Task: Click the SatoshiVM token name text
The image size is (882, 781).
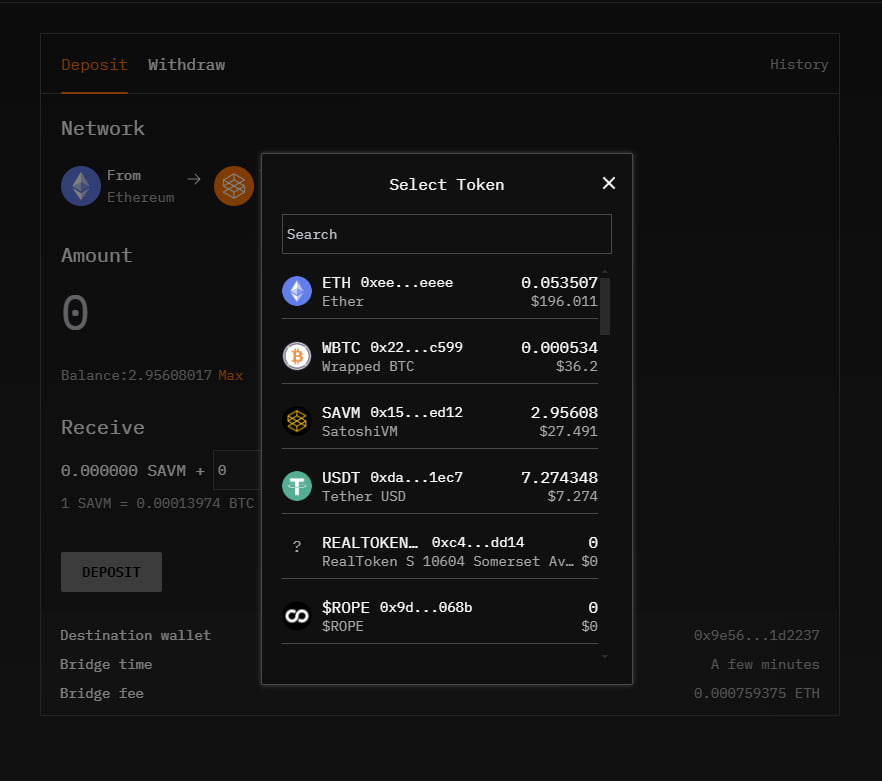Action: pos(359,432)
